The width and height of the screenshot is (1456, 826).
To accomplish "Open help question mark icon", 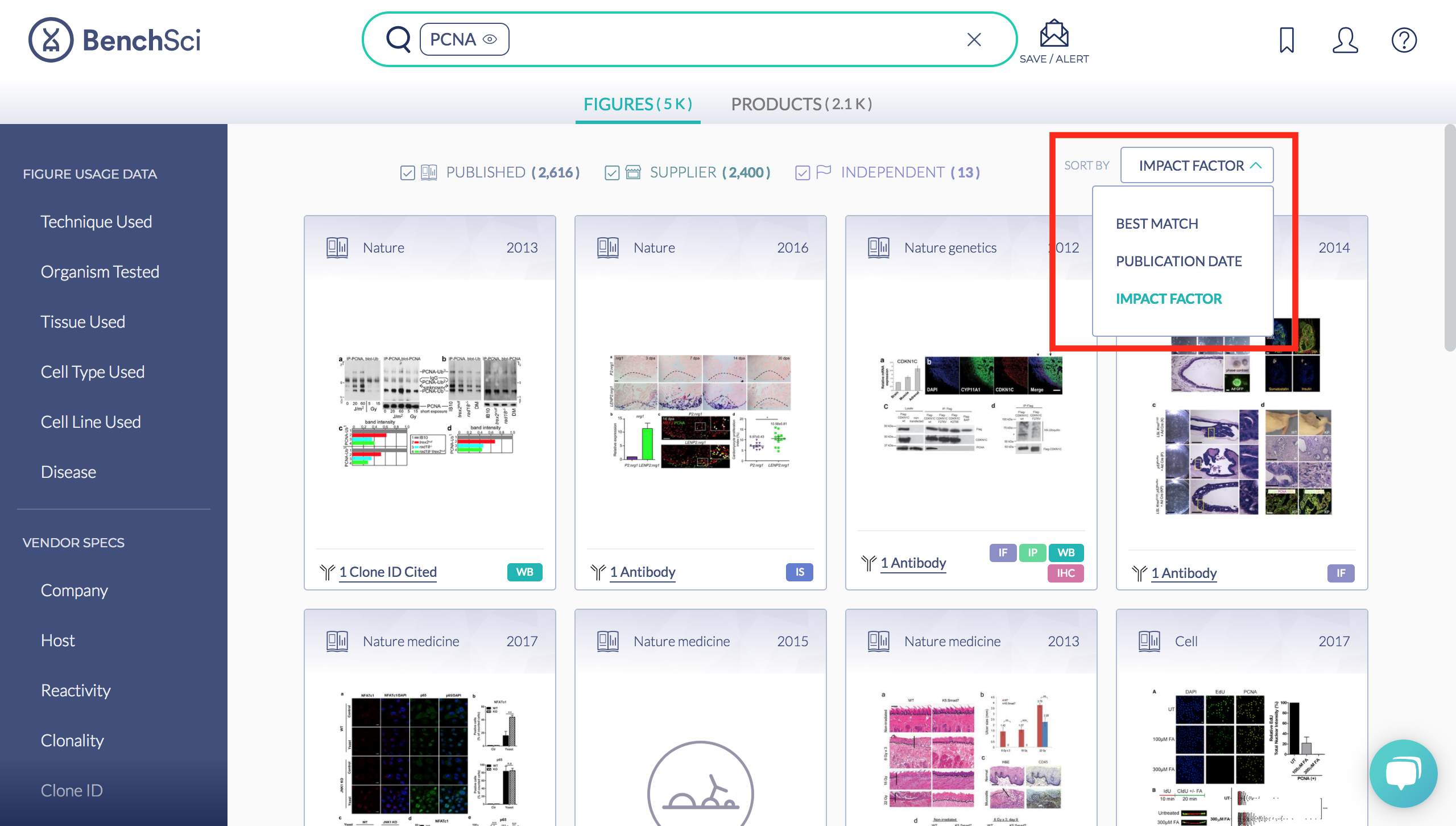I will pyautogui.click(x=1404, y=40).
